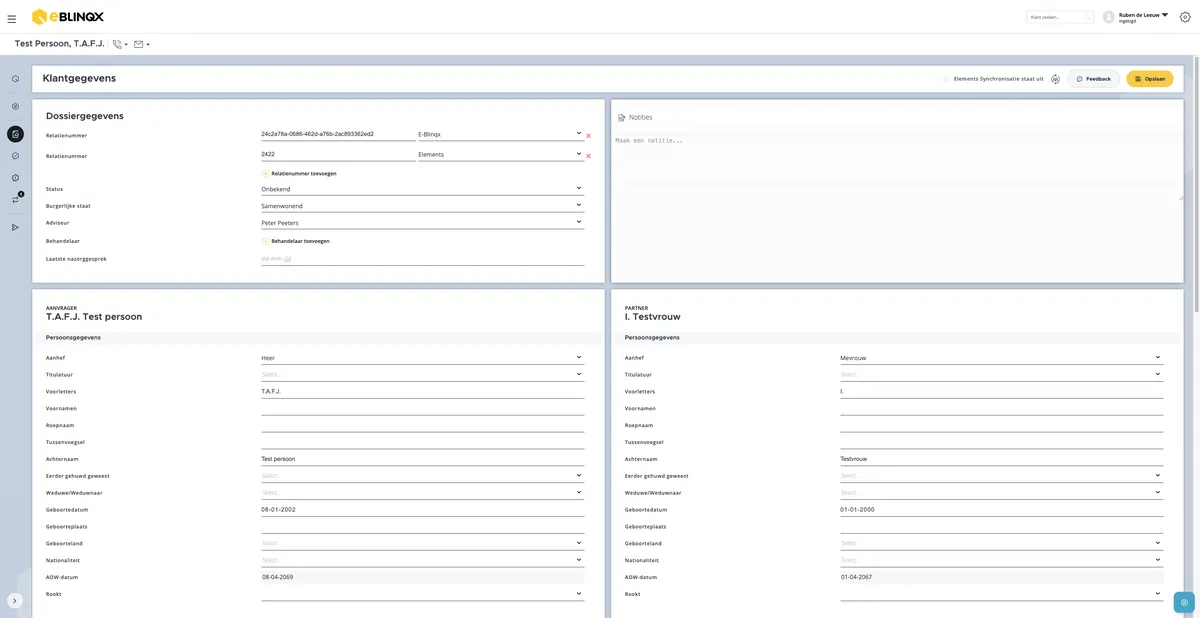
Task: Open the Aanhef dropdown showing Heer
Action: coord(422,358)
